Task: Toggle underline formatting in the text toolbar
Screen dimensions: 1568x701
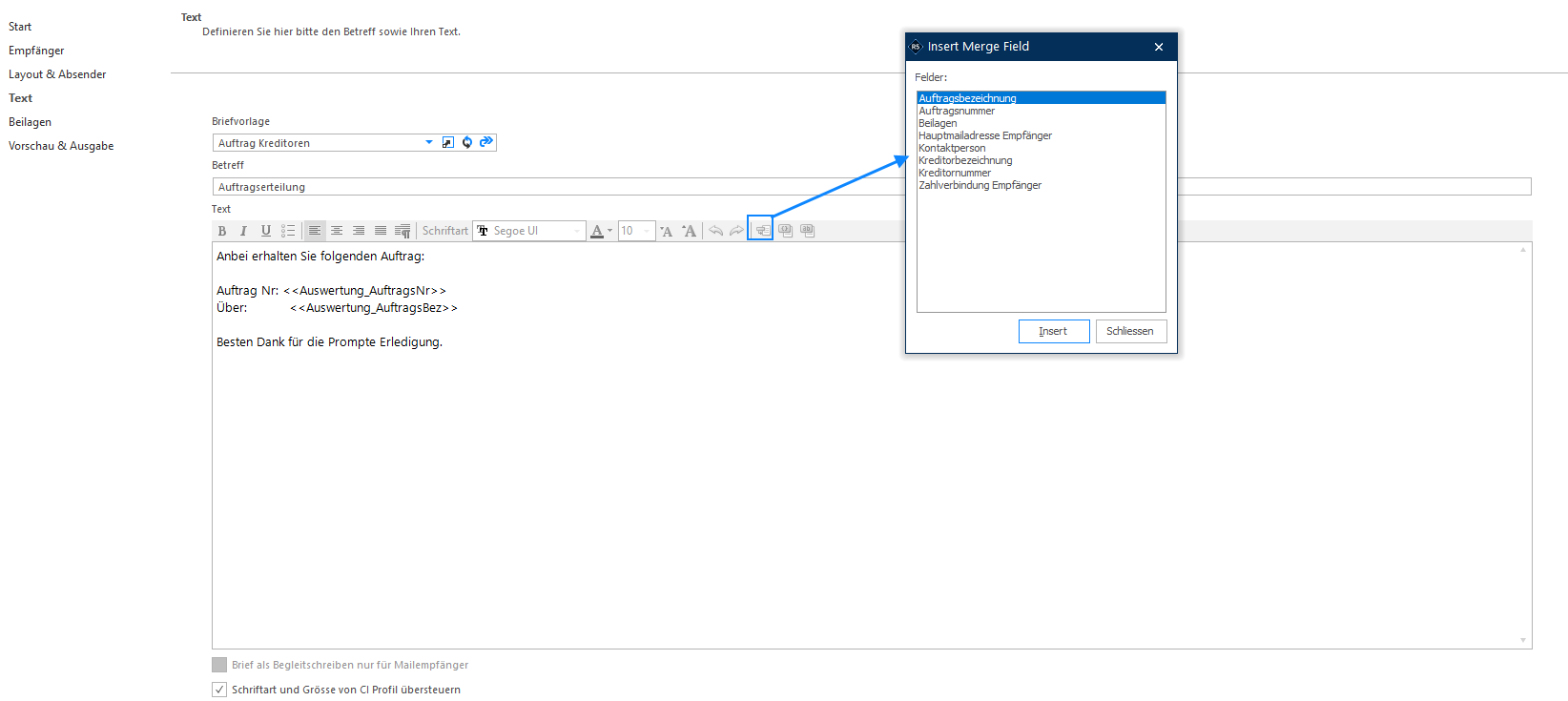Action: coord(266,231)
